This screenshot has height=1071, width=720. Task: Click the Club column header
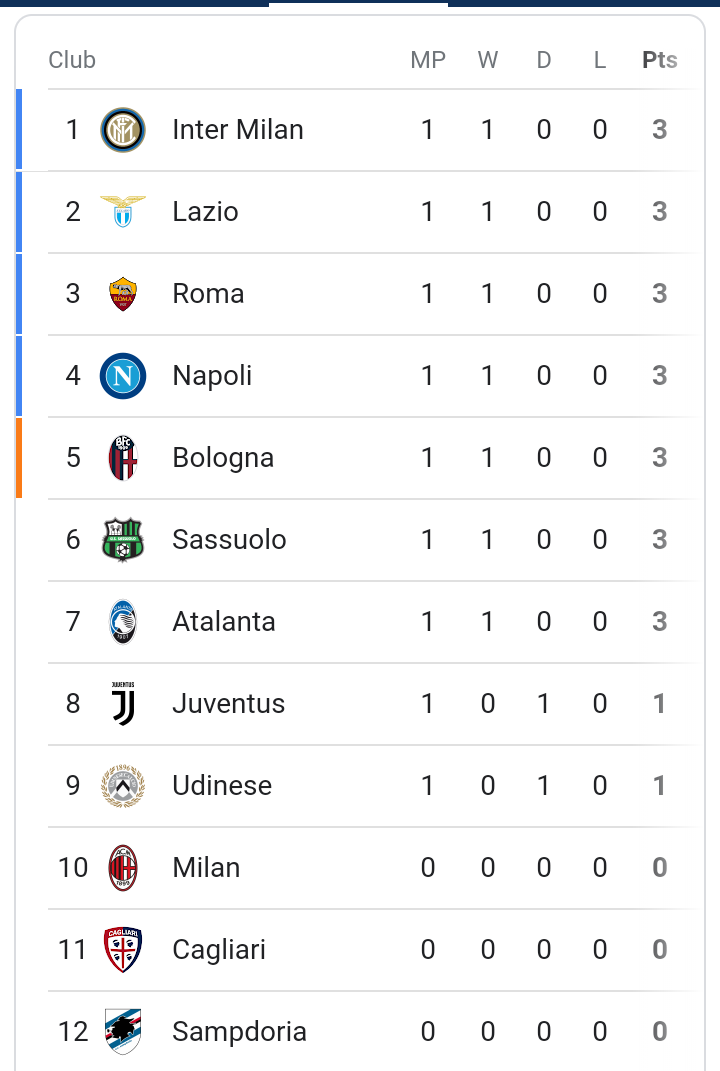pos(72,60)
